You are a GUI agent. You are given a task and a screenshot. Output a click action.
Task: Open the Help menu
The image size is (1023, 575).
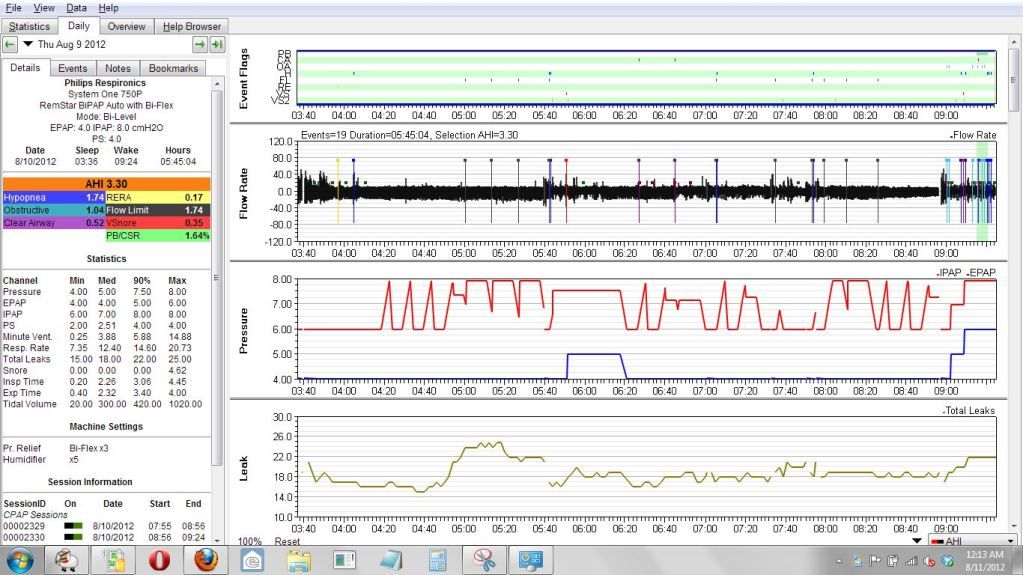click(108, 8)
